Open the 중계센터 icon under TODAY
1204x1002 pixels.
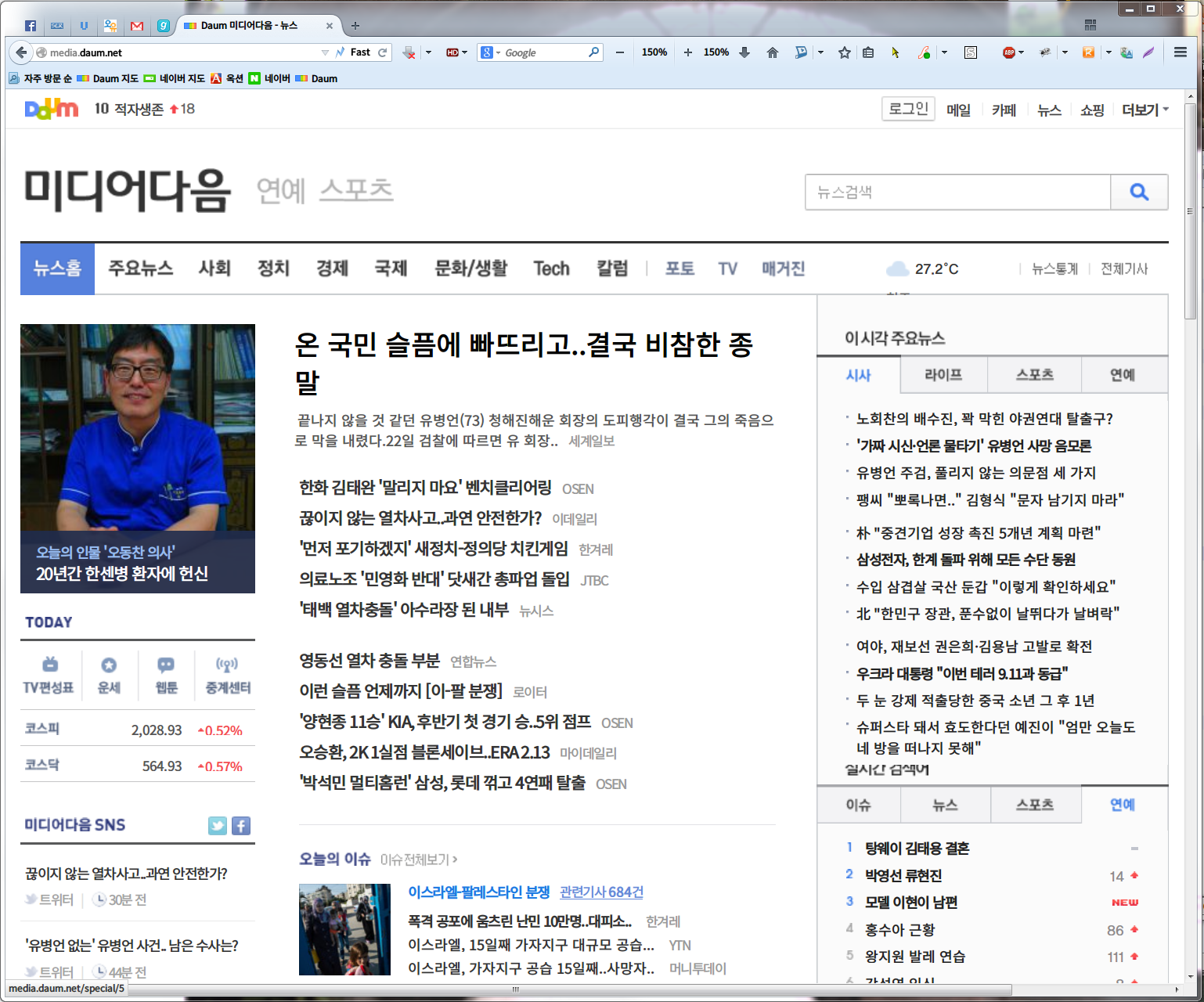[228, 676]
